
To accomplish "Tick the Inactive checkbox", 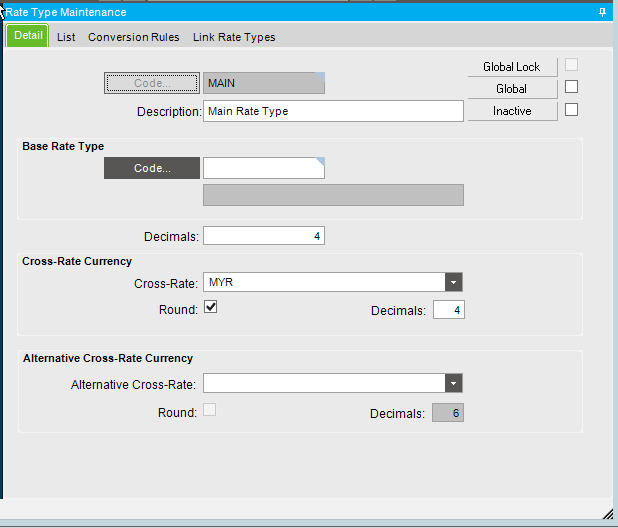I will [572, 110].
